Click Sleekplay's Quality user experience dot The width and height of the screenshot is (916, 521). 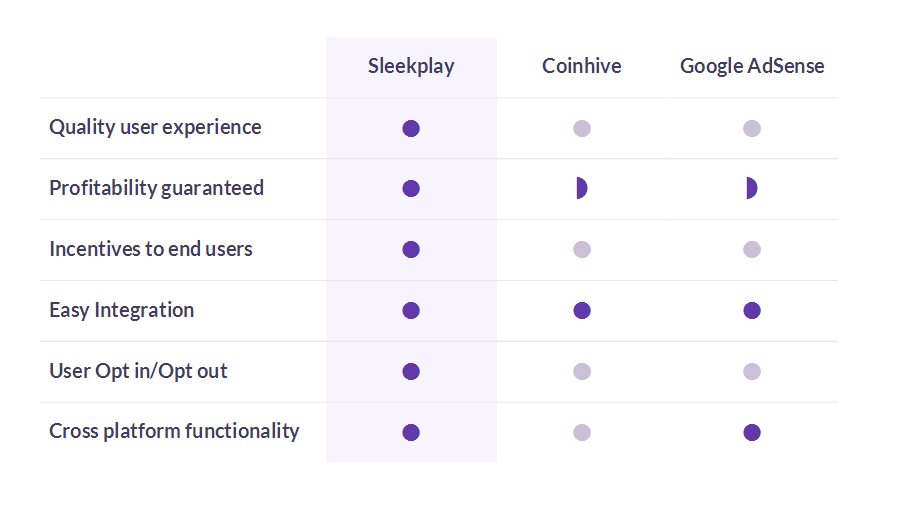point(411,129)
